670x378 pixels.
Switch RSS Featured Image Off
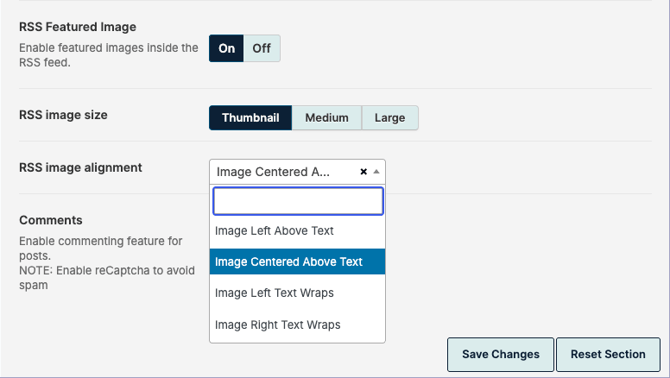click(262, 48)
